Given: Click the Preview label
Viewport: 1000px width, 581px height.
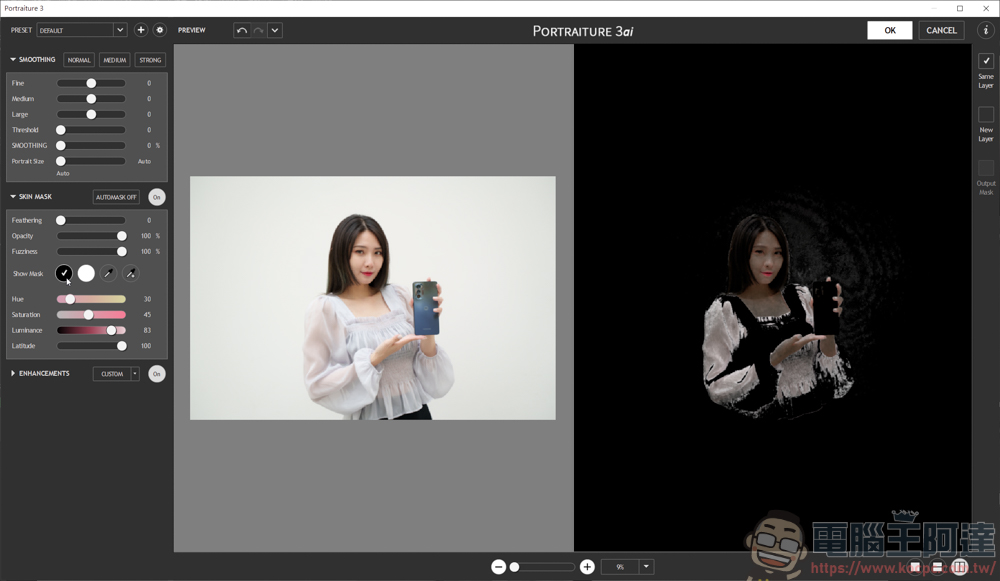Looking at the screenshot, I should click(x=191, y=30).
